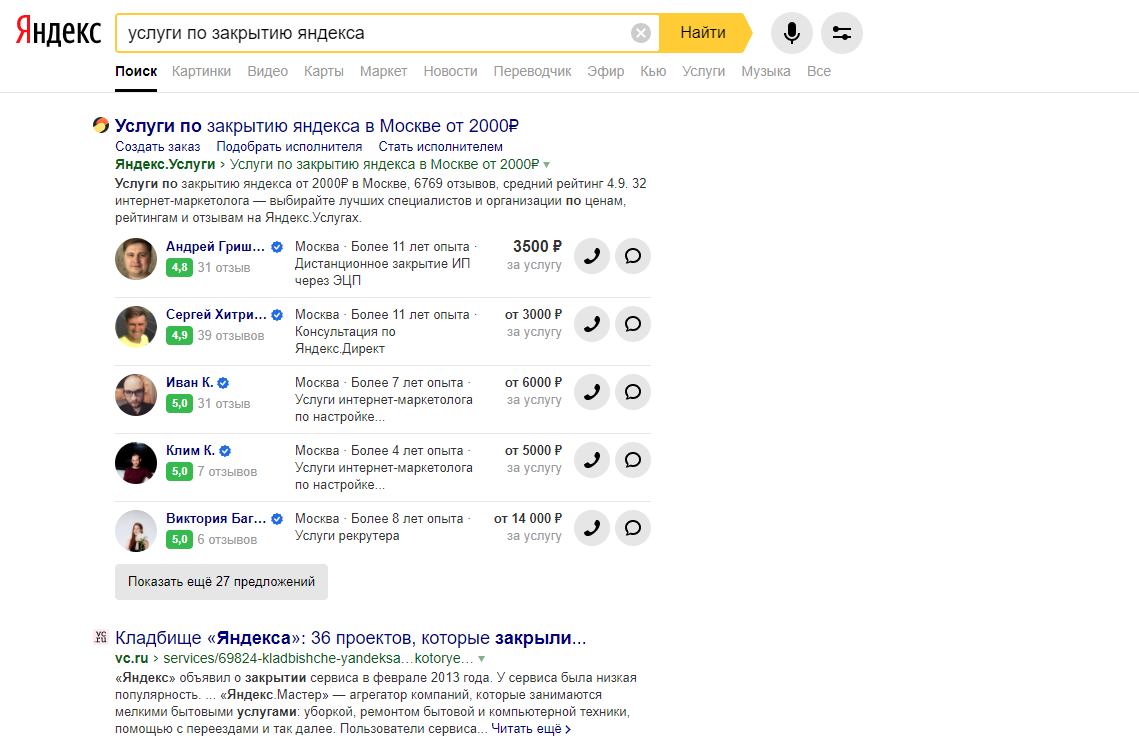This screenshot has height=752, width=1139.
Task: Click verified badge next to Клим К.
Action: 225,451
